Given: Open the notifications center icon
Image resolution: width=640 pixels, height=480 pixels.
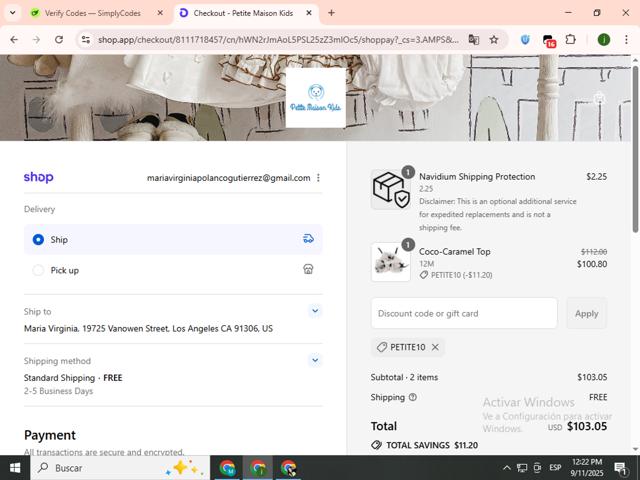Looking at the screenshot, I should [620, 468].
